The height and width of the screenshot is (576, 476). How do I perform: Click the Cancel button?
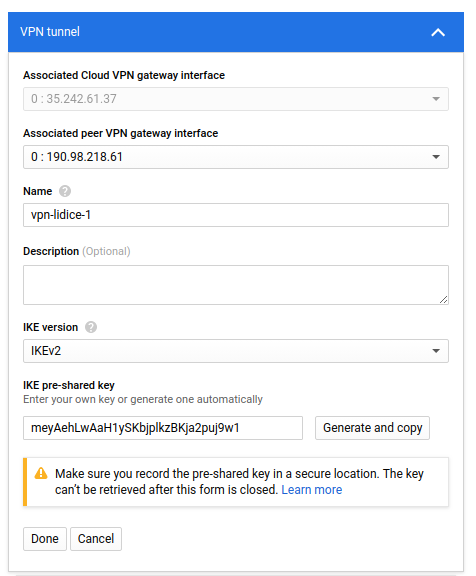96,539
